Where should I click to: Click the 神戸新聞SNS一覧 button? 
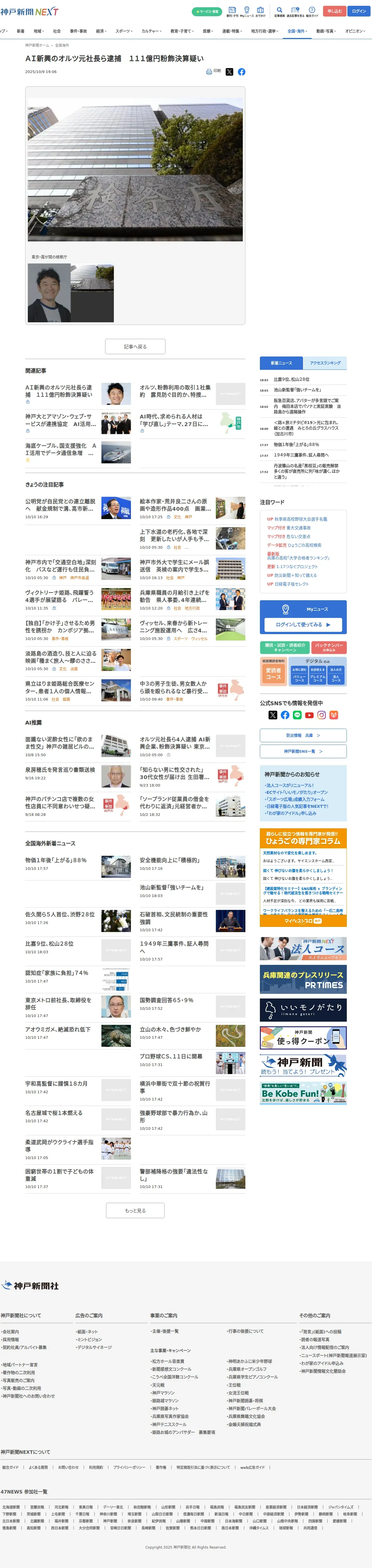pos(303,751)
